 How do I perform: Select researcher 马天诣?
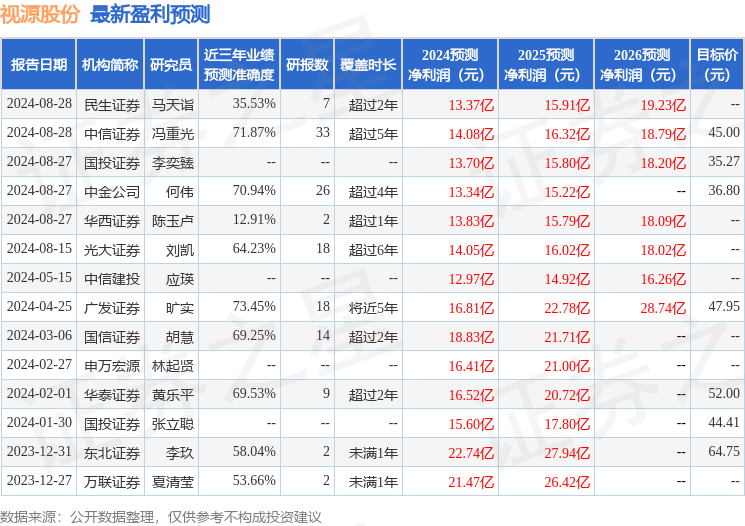tap(173, 104)
